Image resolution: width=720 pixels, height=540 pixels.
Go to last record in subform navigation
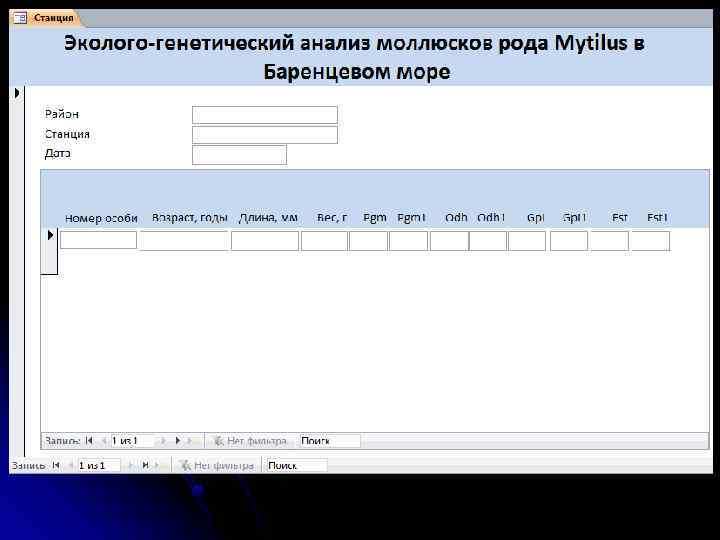(178, 441)
